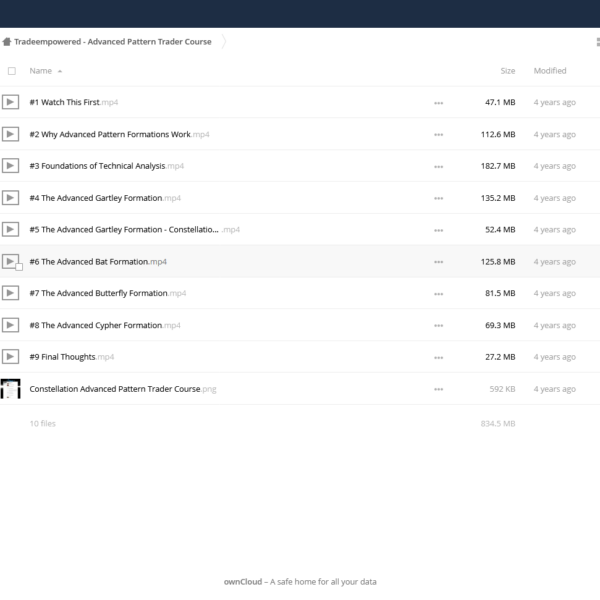The image size is (600, 600).
Task: Click video icon for #7 The Advanced Butterfly Formation
Action: (x=10, y=293)
